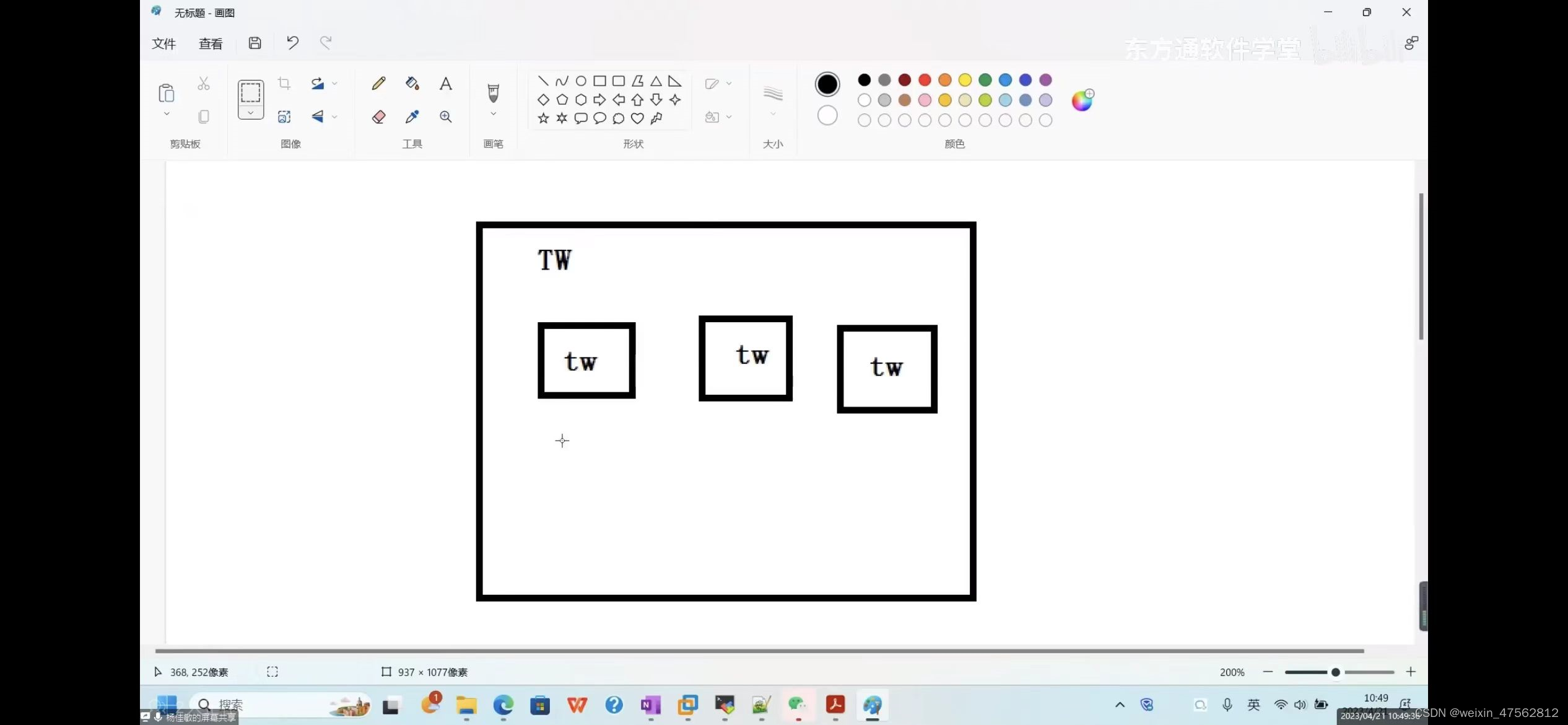Choose the heart shape
Image resolution: width=1568 pixels, height=725 pixels.
click(x=637, y=118)
